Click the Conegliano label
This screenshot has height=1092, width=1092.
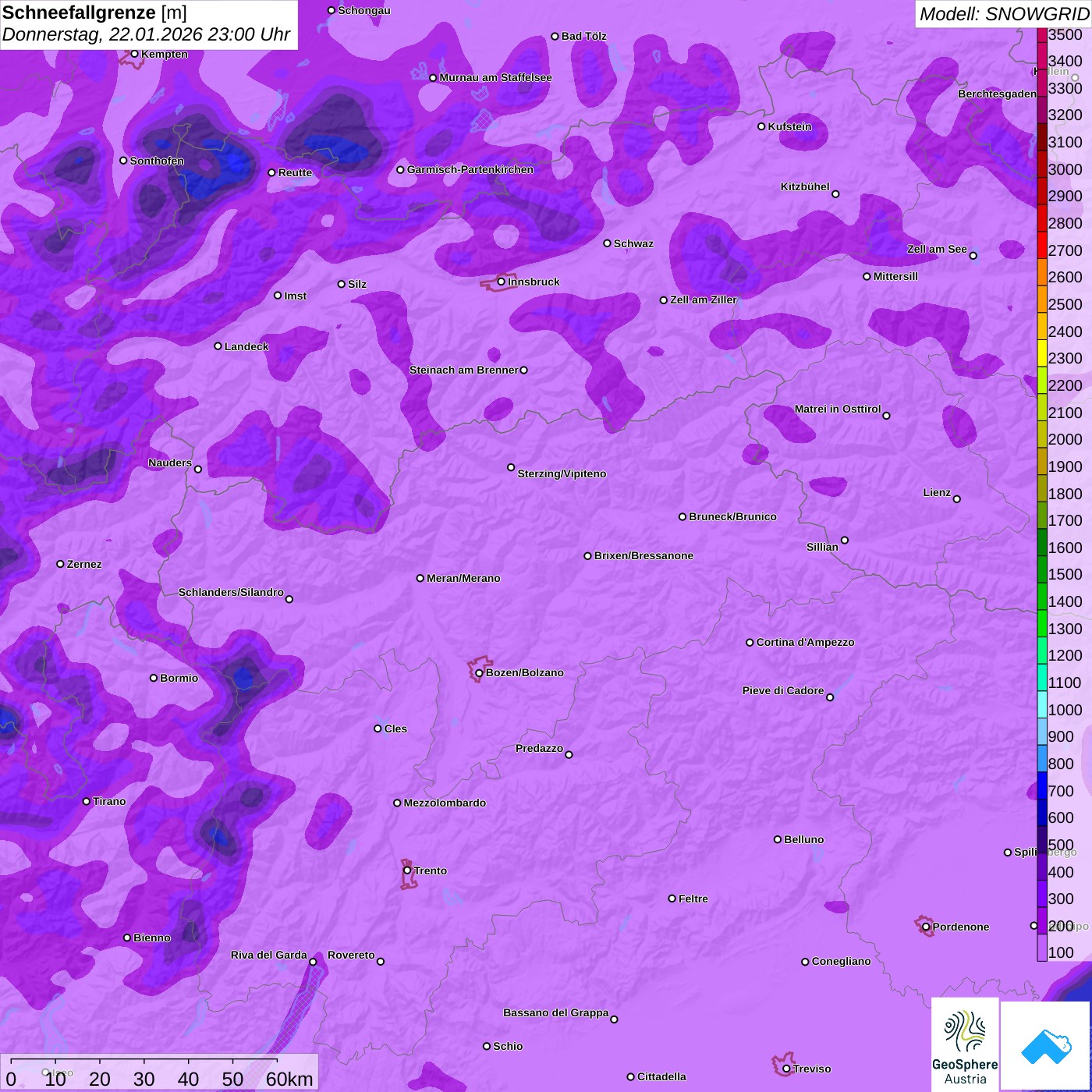coord(841,961)
